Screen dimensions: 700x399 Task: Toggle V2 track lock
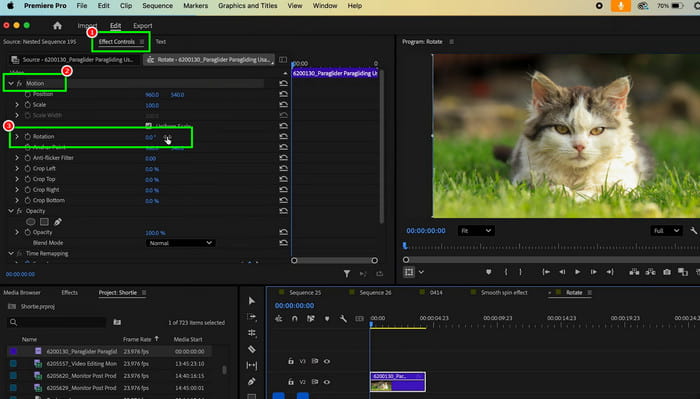(x=291, y=382)
